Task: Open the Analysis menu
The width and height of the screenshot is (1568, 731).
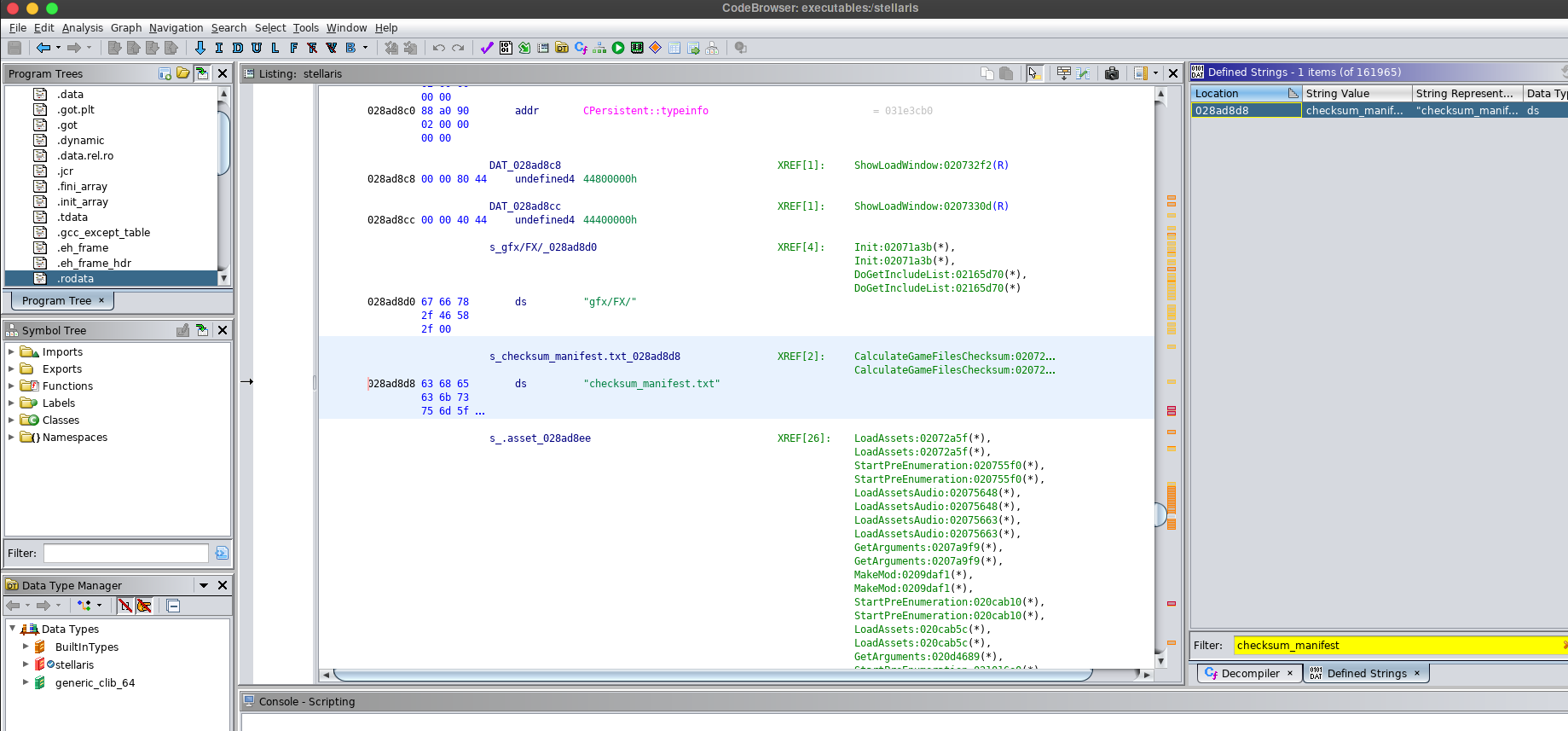Action: coord(82,27)
